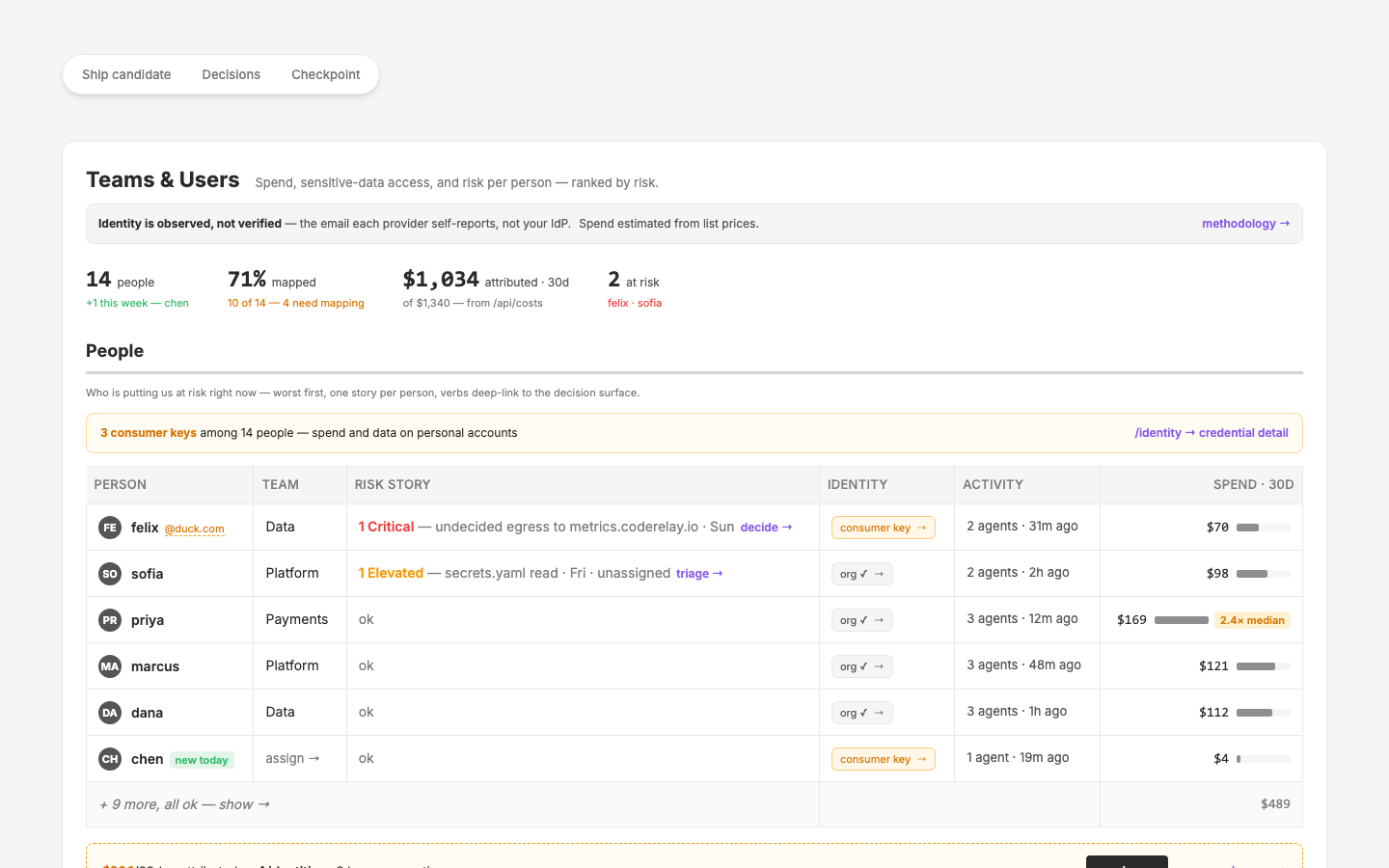
Task: Switch to the Decisions tab
Action: [231, 74]
